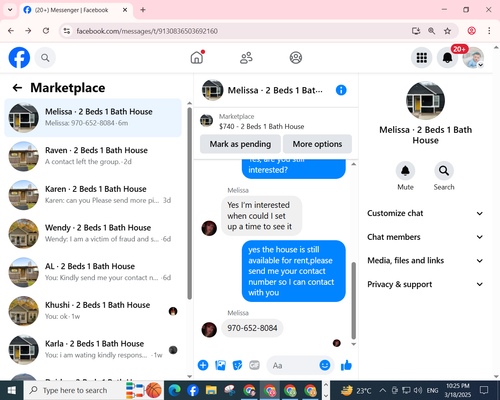Choose a GIF from the composer
This screenshot has height=400, width=500.
254,365
